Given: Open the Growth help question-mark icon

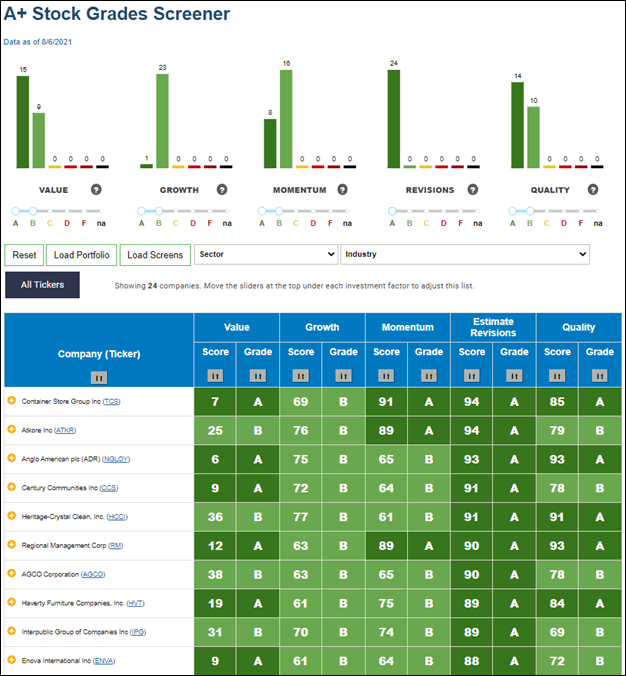Looking at the screenshot, I should coord(222,190).
